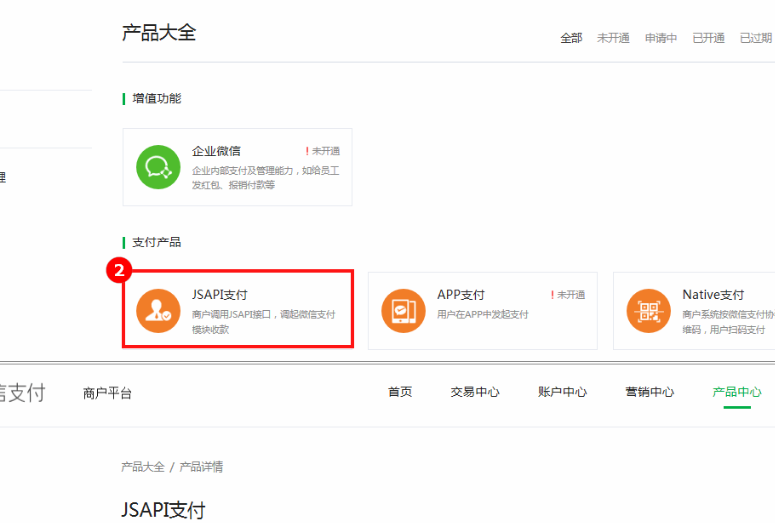Click the orange APP支付 phone icon
The height and width of the screenshot is (523, 775).
pyautogui.click(x=403, y=311)
